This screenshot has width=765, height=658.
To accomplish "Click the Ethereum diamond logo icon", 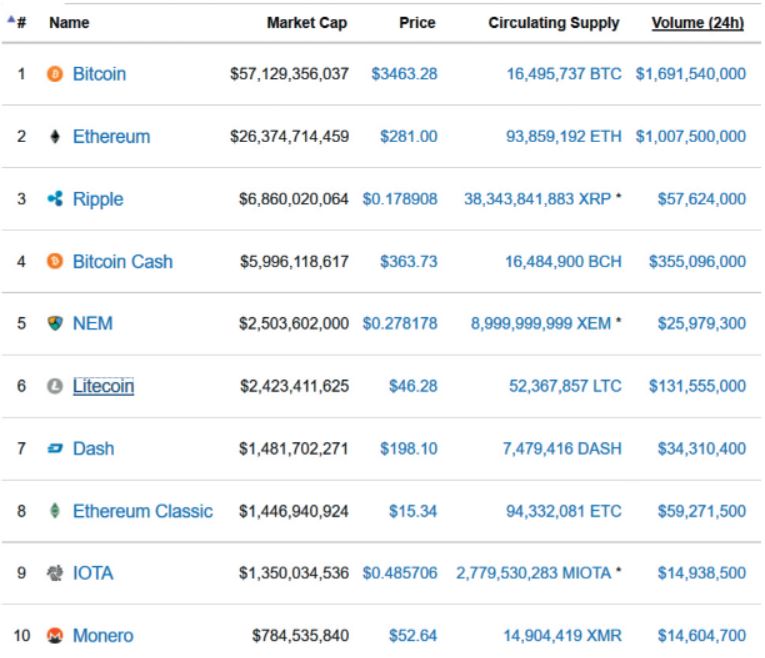I will tap(55, 137).
